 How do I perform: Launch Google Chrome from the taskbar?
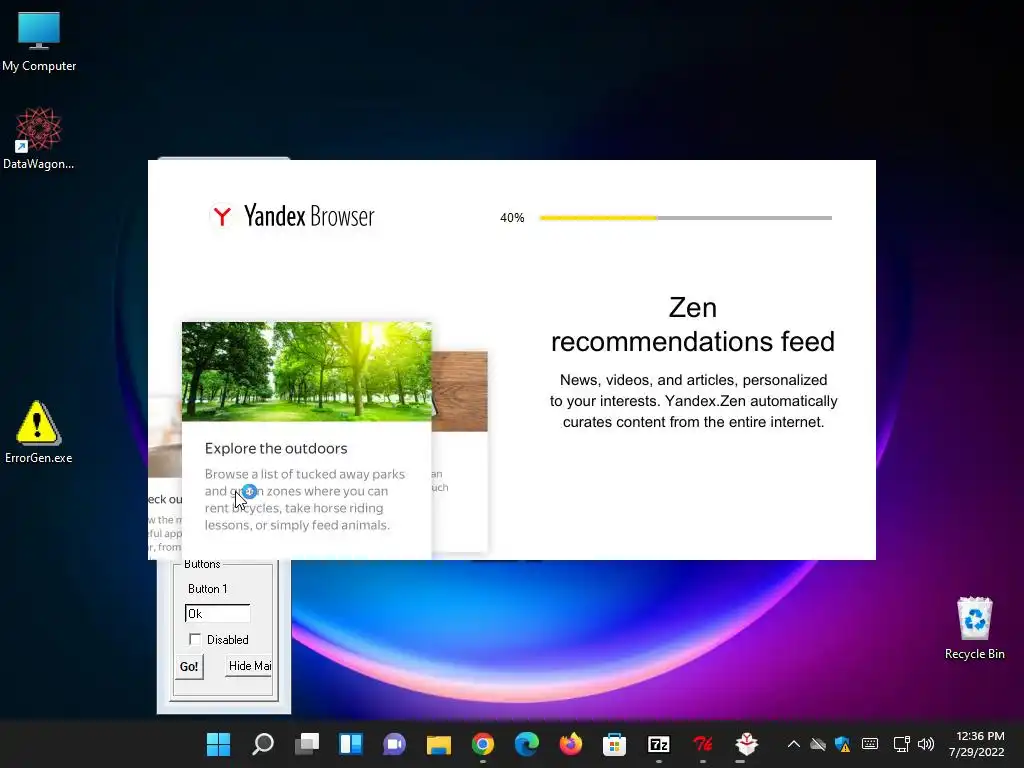(483, 744)
